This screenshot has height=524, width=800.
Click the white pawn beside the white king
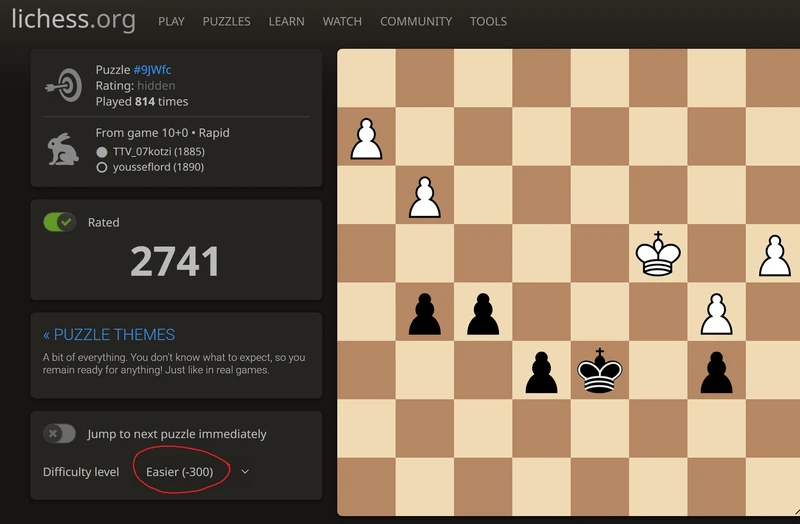pyautogui.click(x=774, y=255)
